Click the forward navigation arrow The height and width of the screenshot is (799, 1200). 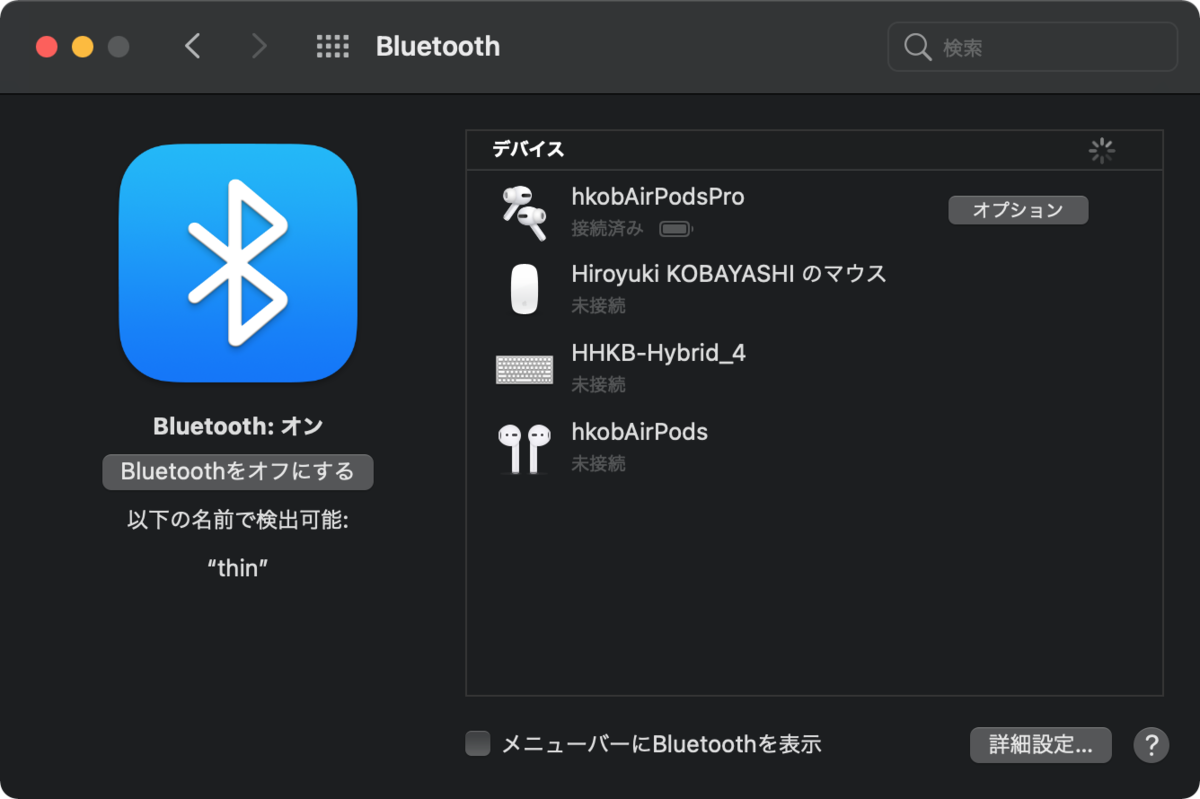(x=259, y=46)
